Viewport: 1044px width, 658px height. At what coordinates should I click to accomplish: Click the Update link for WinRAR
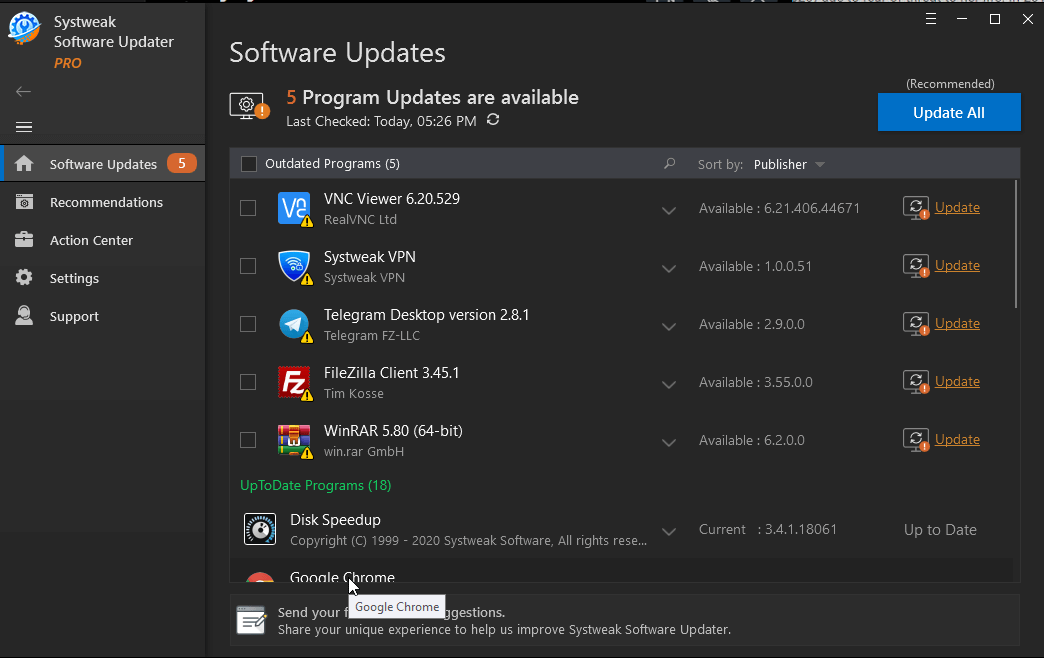[957, 440]
